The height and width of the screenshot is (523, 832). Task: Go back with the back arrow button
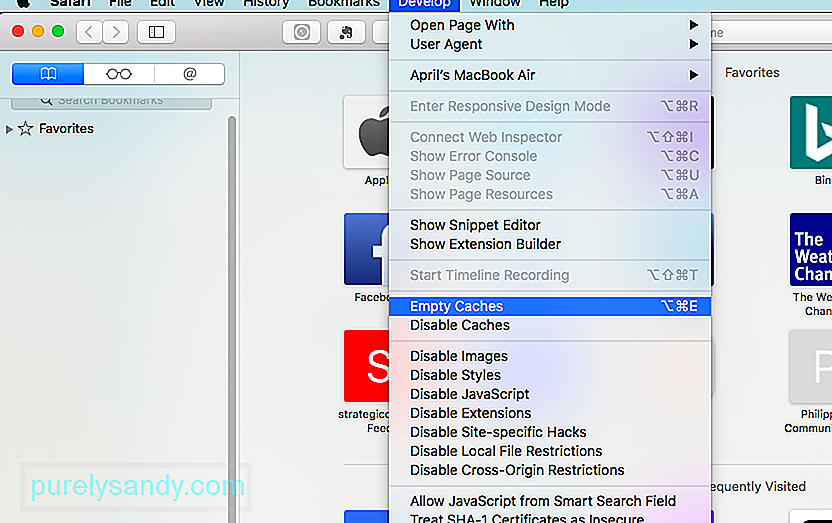click(x=89, y=32)
